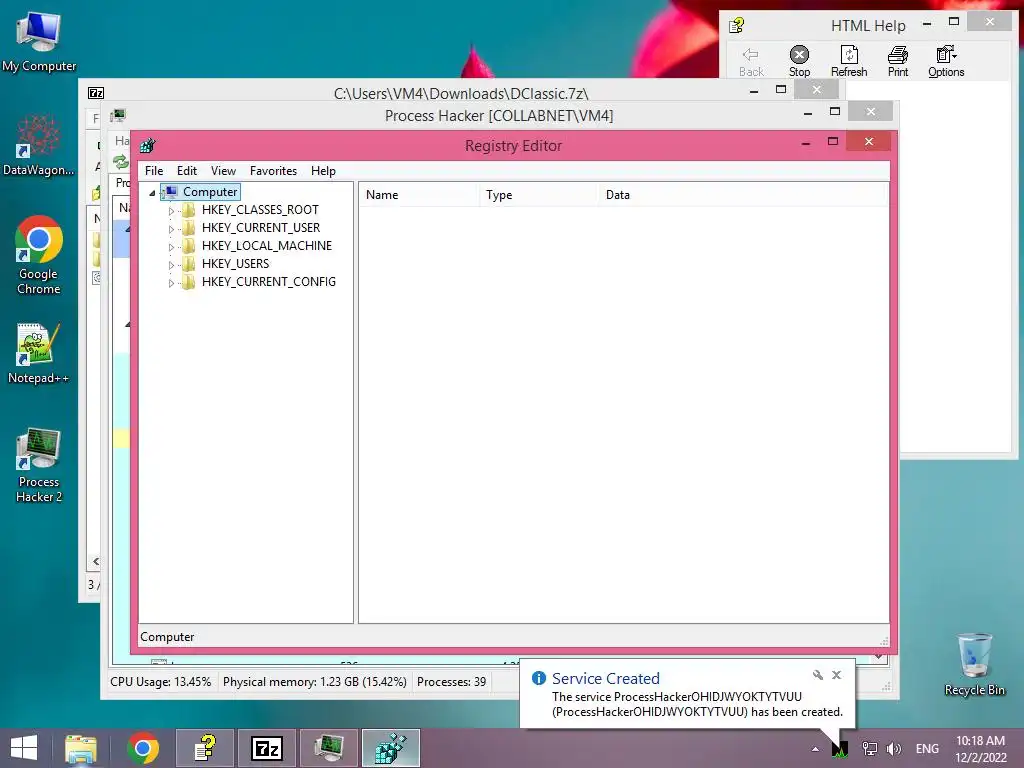
Task: Select HKEY_CURRENT_CONFIG folder icon
Action: pos(189,281)
